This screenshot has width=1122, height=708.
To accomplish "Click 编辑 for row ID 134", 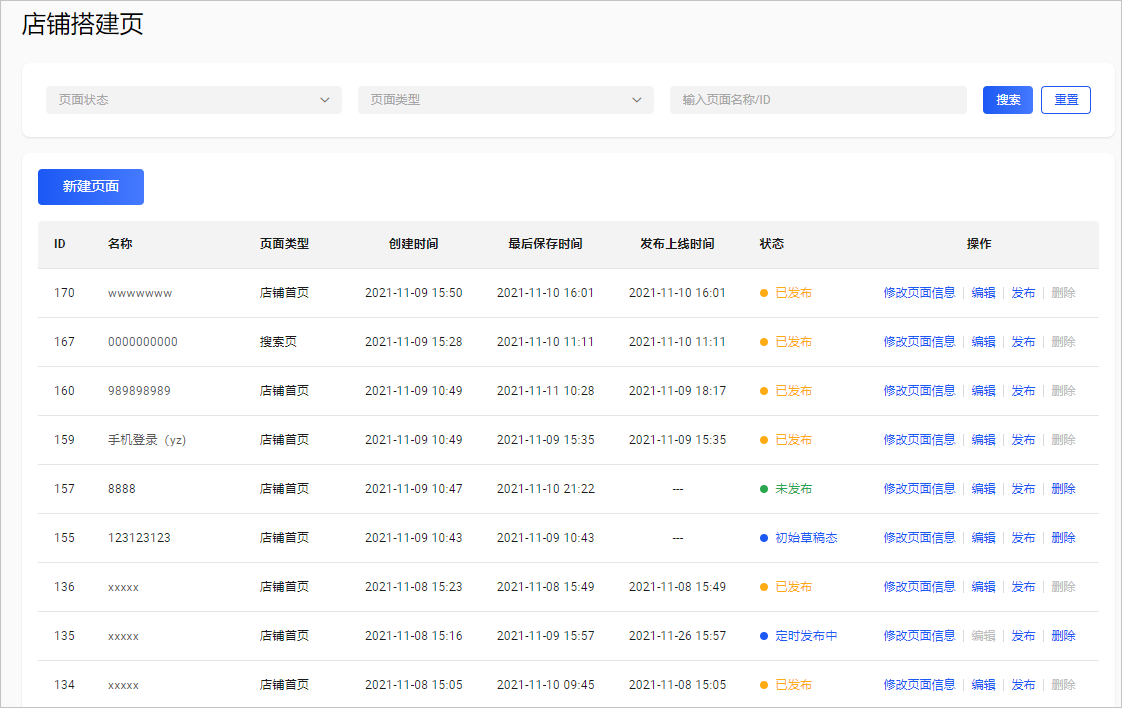I will (983, 685).
